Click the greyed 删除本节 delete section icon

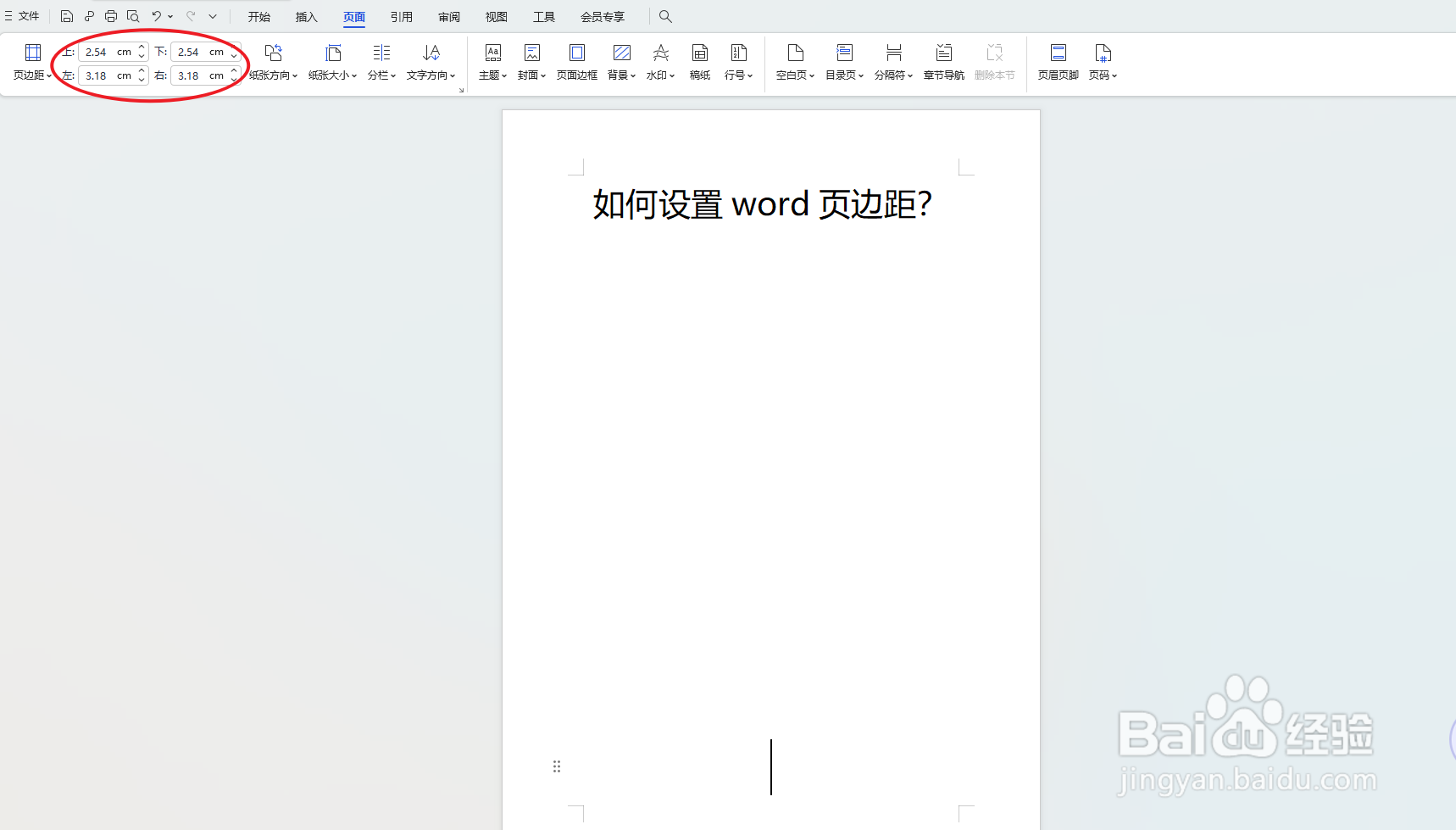click(995, 53)
